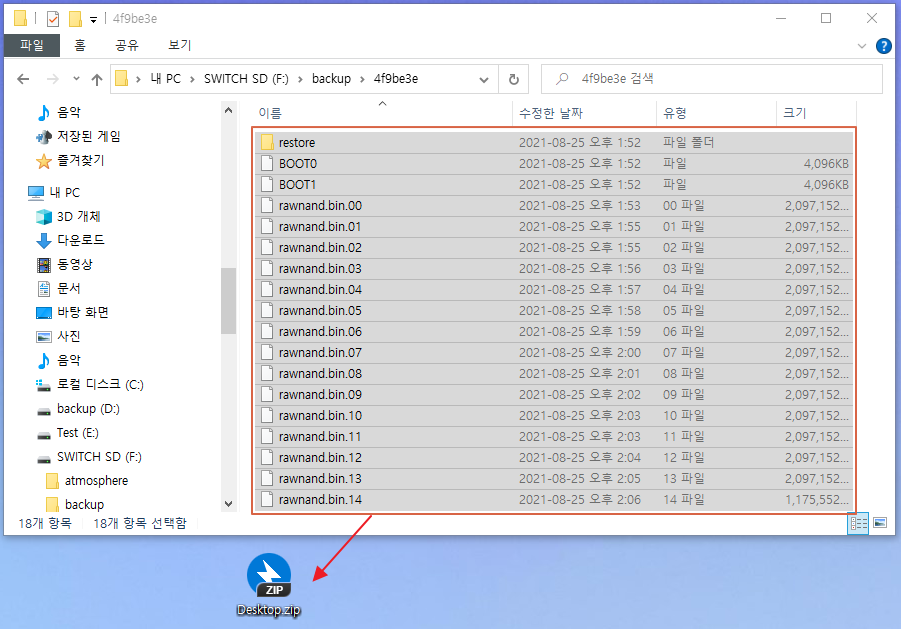This screenshot has width=901, height=629.
Task: Open 즐겨찾기 in sidebar
Action: [x=70, y=160]
